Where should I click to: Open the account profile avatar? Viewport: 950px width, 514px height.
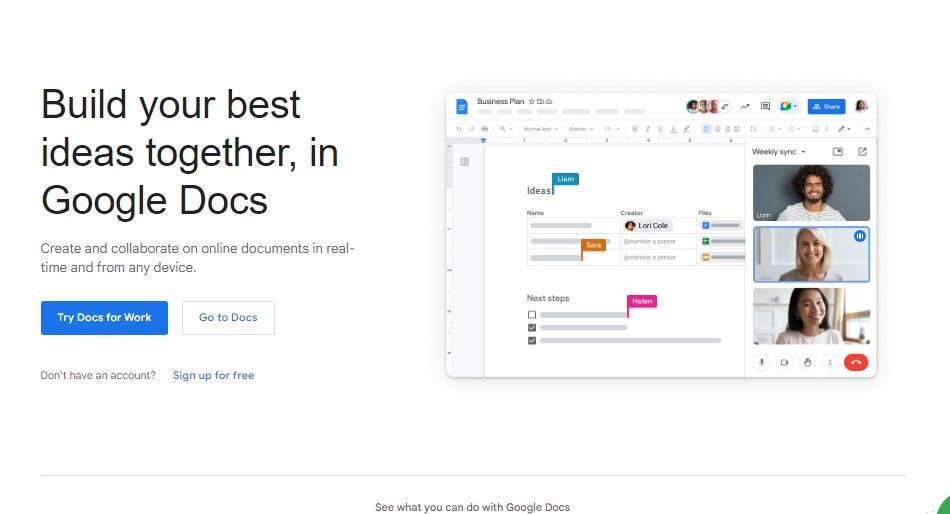[x=861, y=107]
